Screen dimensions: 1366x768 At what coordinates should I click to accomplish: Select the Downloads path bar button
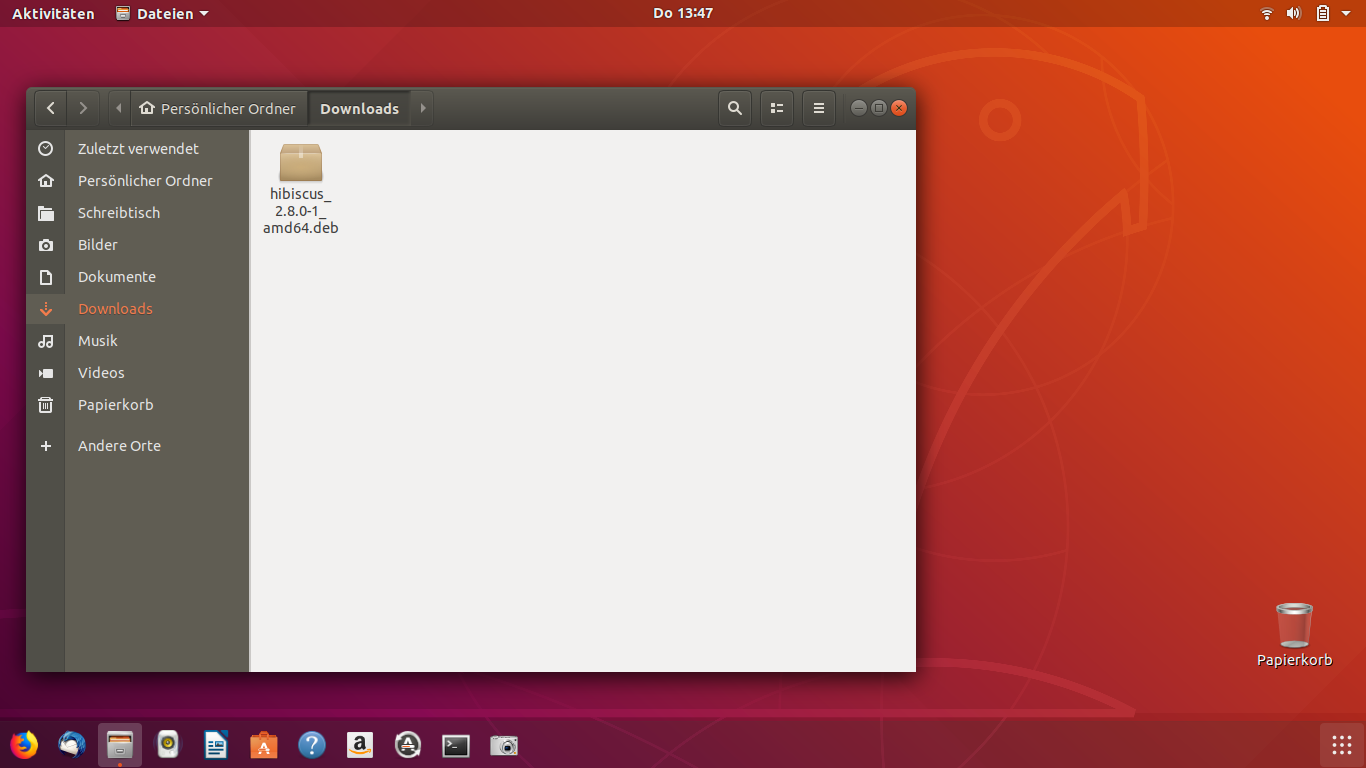pos(359,108)
